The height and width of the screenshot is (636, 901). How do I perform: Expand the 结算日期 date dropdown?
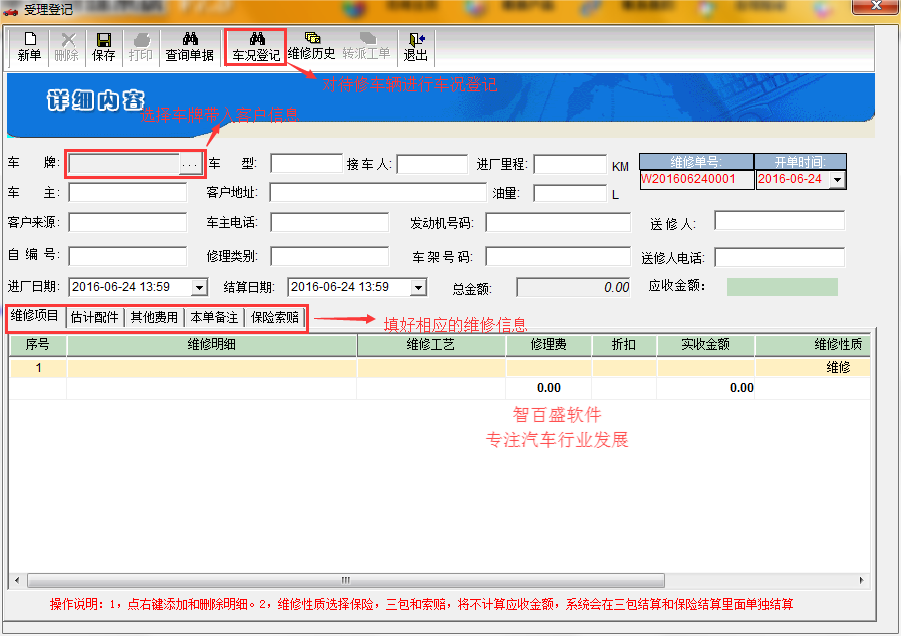419,287
